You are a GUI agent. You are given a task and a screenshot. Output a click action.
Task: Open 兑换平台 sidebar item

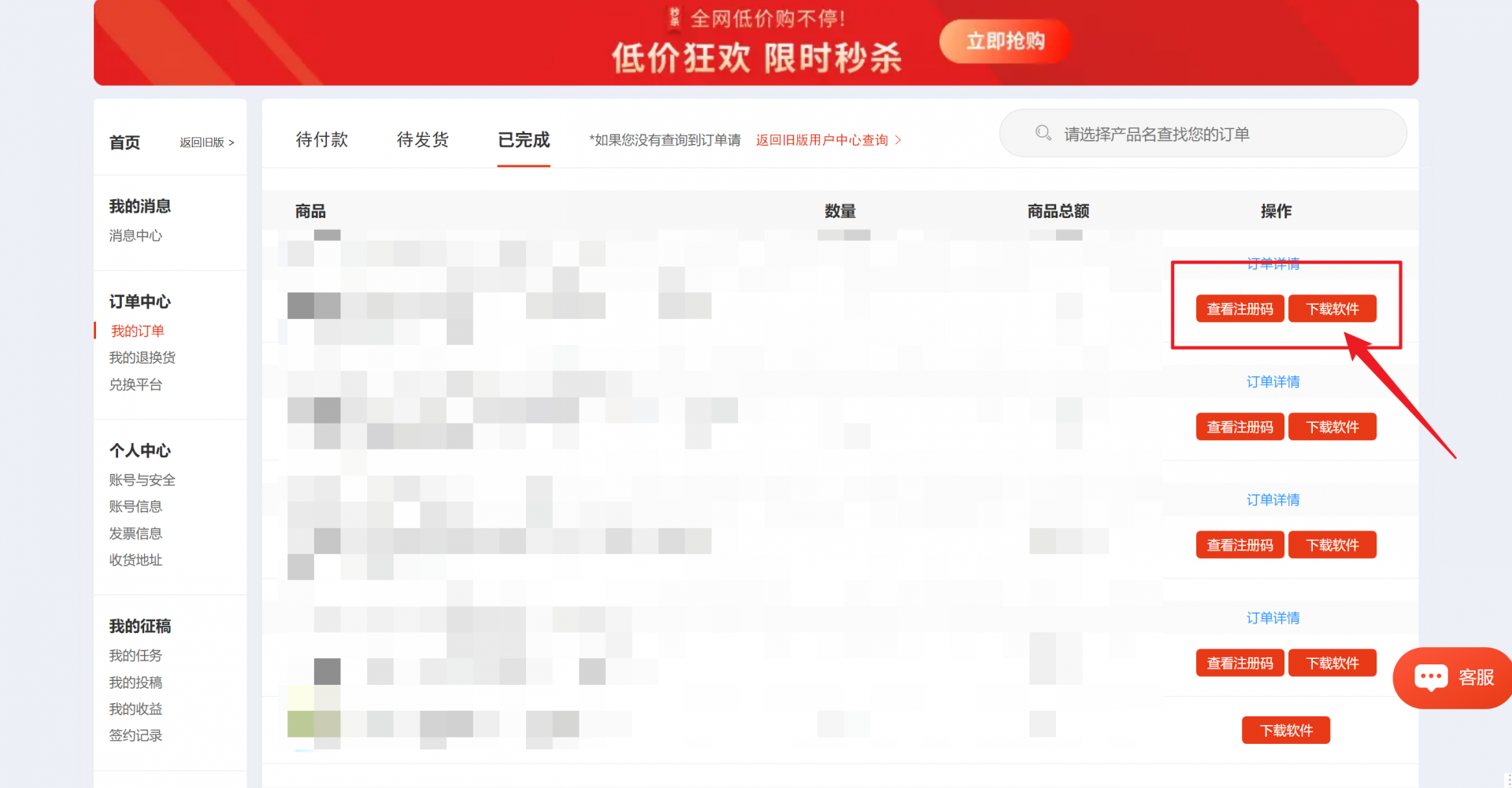coord(135,384)
